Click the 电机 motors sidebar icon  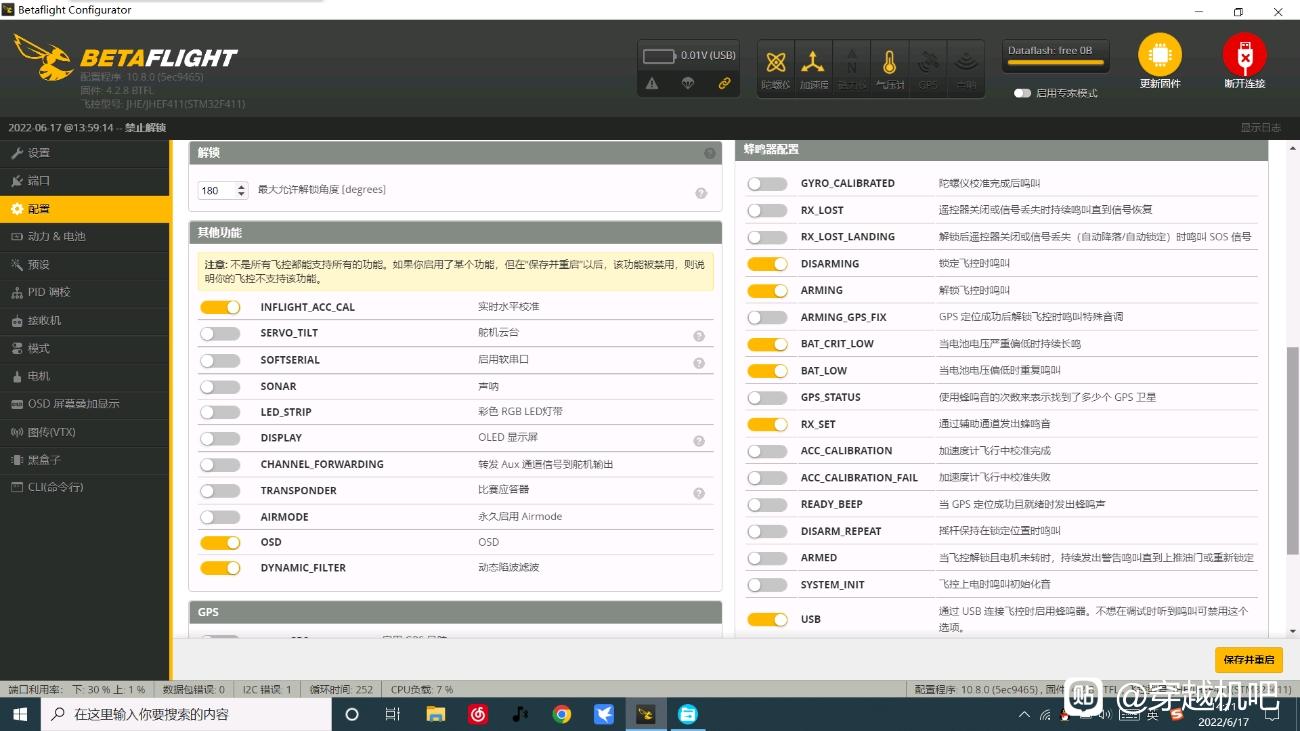pyautogui.click(x=17, y=377)
